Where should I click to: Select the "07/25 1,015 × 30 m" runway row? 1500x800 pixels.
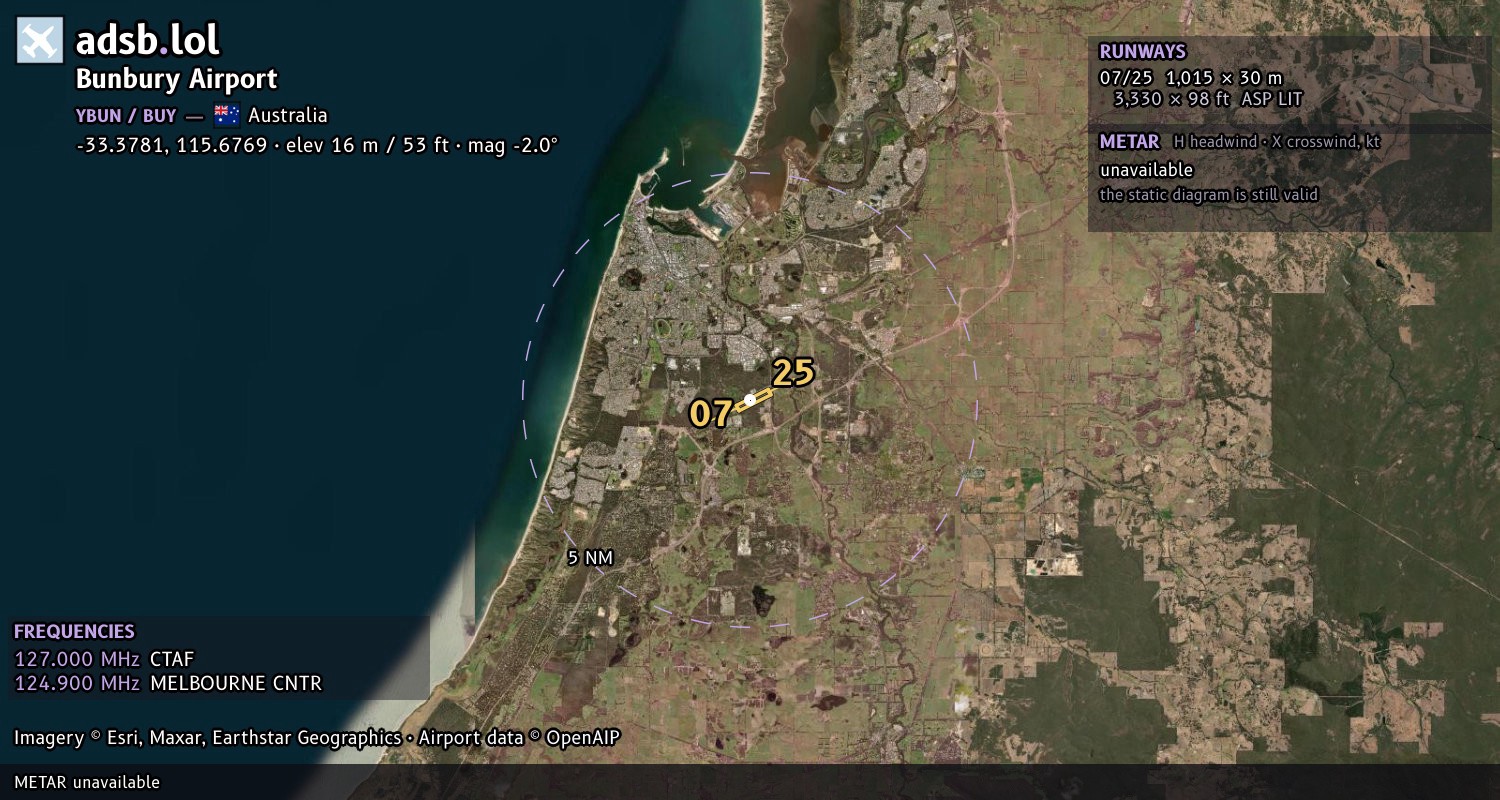tap(1191, 77)
